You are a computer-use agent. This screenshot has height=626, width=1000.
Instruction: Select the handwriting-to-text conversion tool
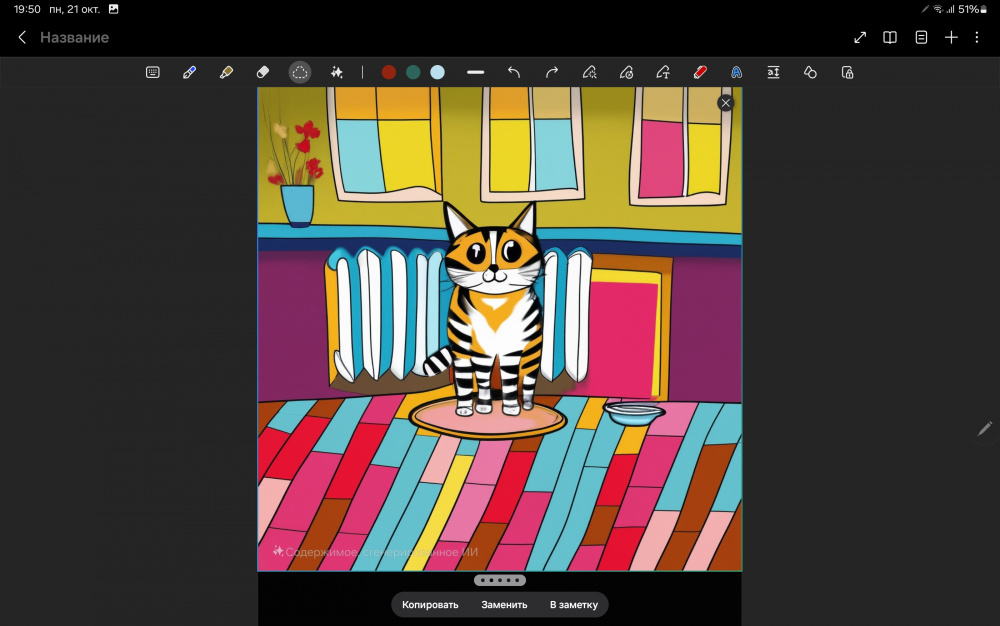point(663,73)
